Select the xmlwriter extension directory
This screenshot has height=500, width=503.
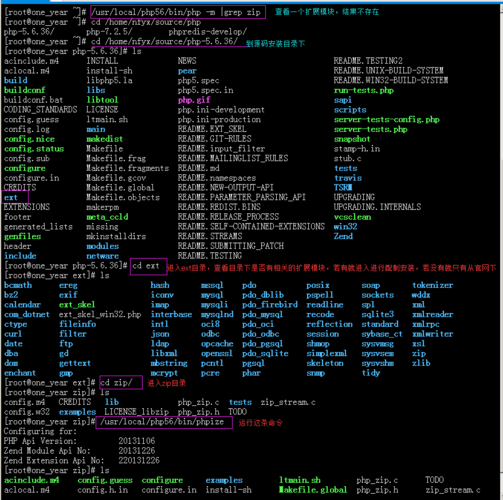[x=433, y=334]
